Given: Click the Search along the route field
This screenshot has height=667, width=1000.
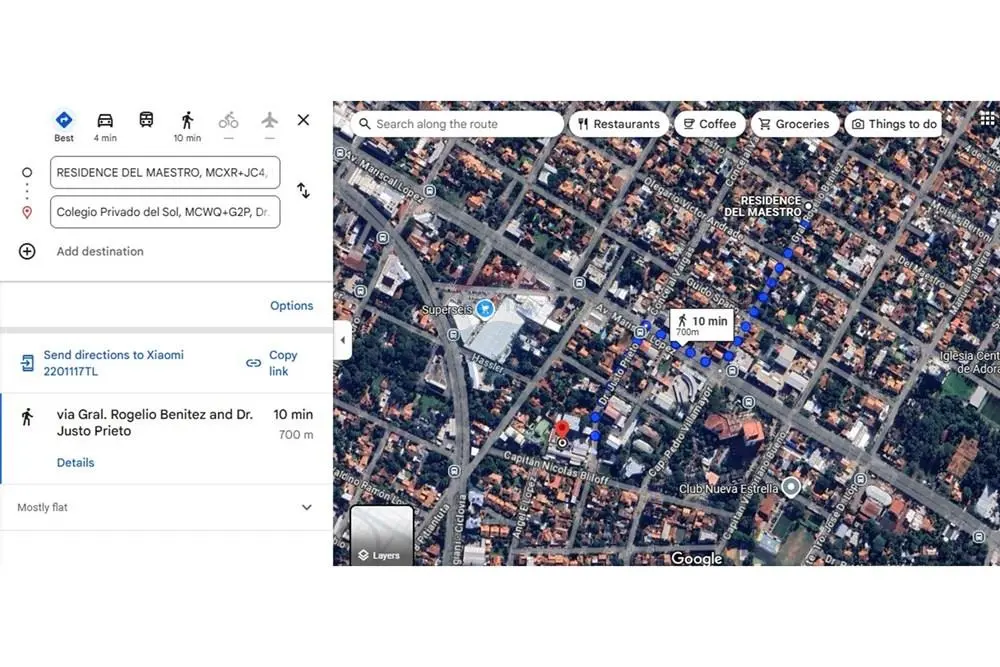Looking at the screenshot, I should point(457,124).
